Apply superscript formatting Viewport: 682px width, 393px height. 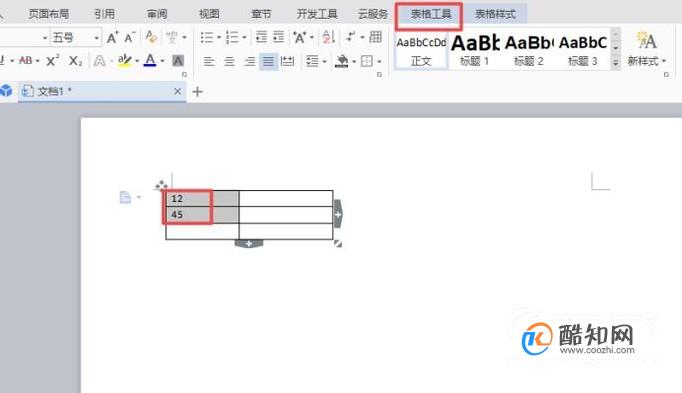pos(53,61)
